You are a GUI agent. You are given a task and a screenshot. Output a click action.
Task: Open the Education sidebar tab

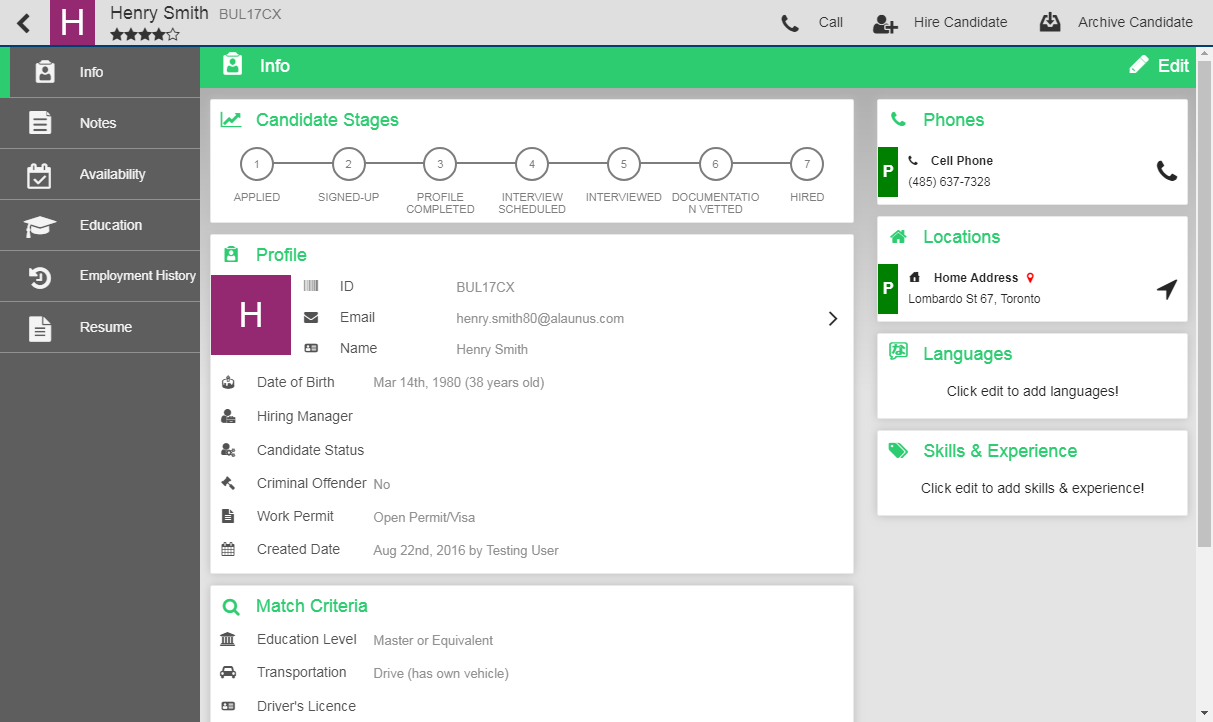[100, 225]
